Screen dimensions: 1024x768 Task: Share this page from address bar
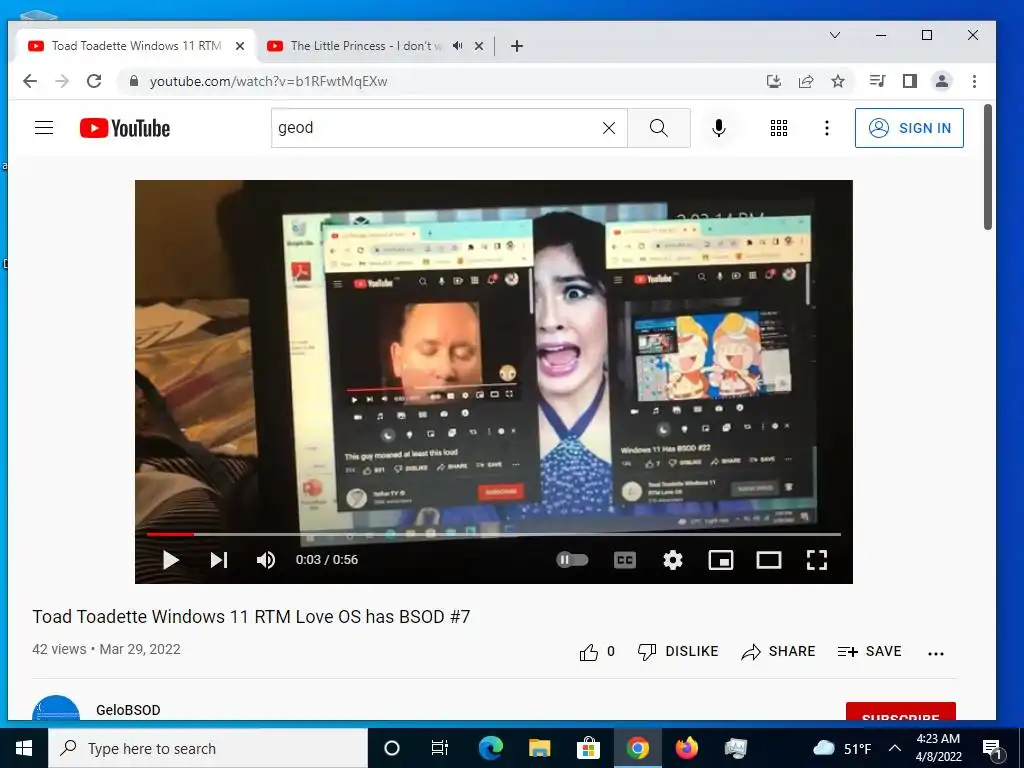[806, 81]
